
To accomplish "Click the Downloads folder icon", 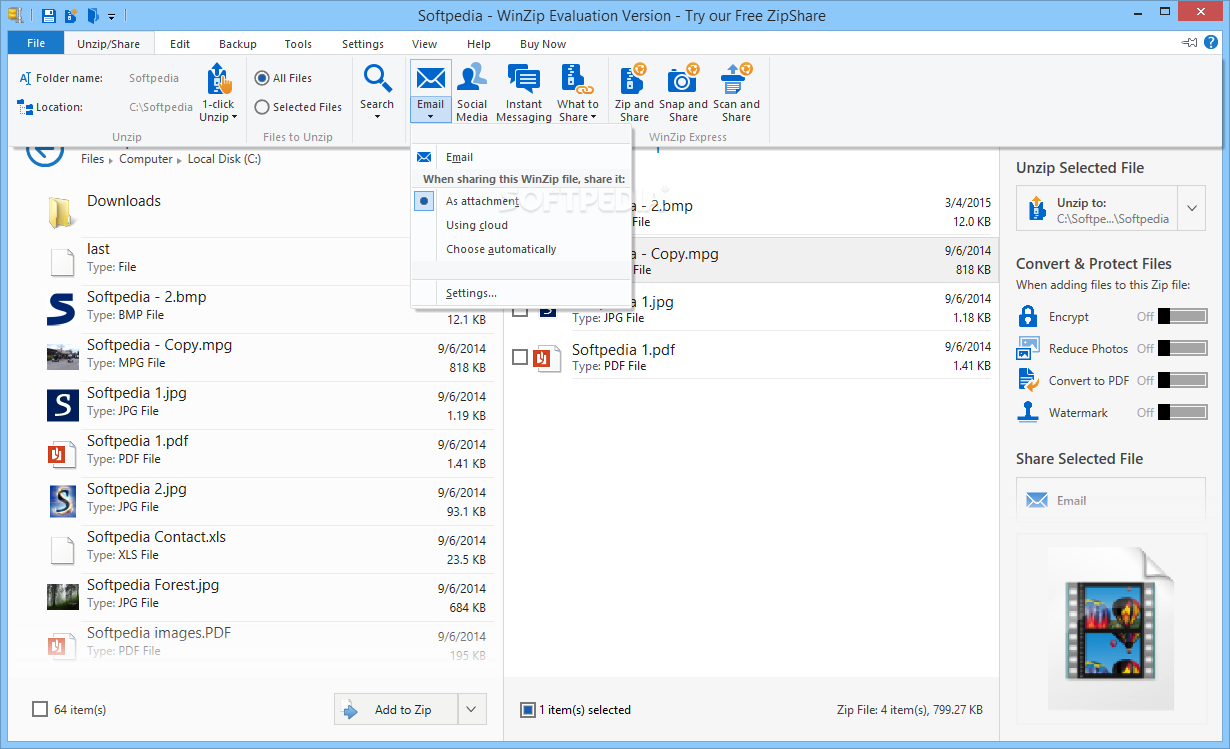I will (61, 211).
